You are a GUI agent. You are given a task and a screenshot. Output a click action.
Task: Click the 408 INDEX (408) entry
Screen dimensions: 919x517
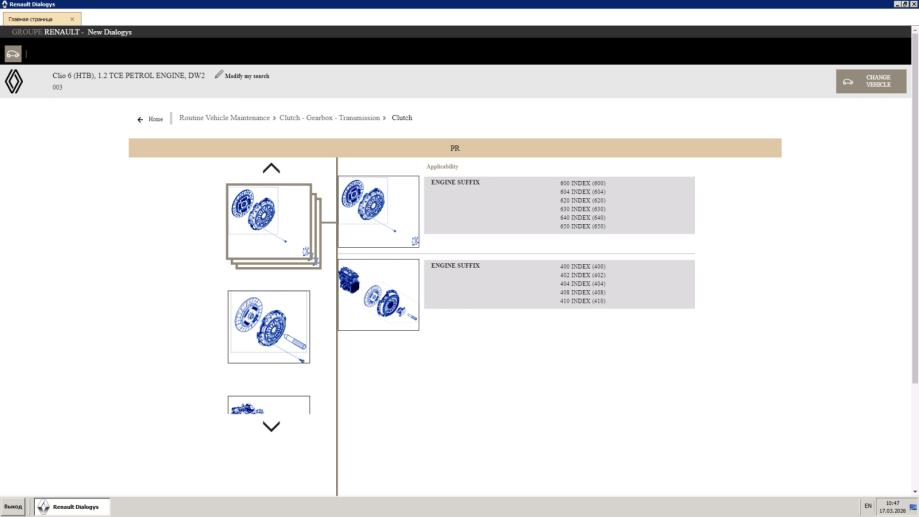point(583,292)
